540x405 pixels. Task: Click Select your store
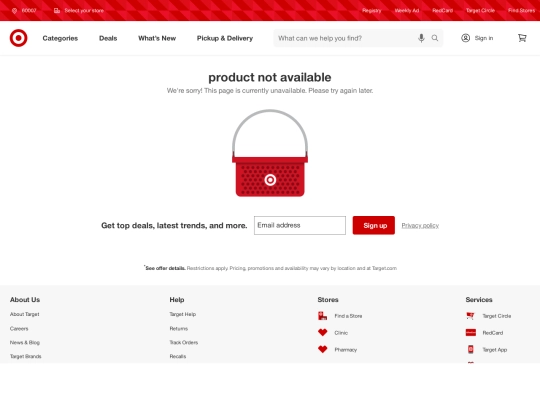point(84,11)
